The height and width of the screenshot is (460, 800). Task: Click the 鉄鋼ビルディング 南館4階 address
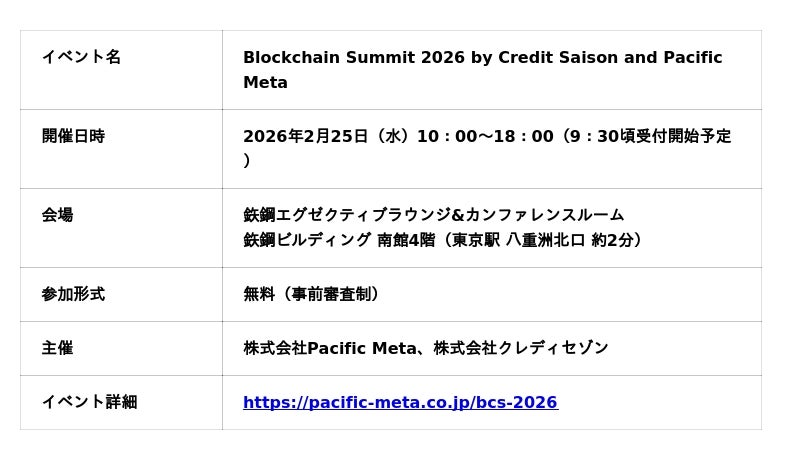point(338,240)
